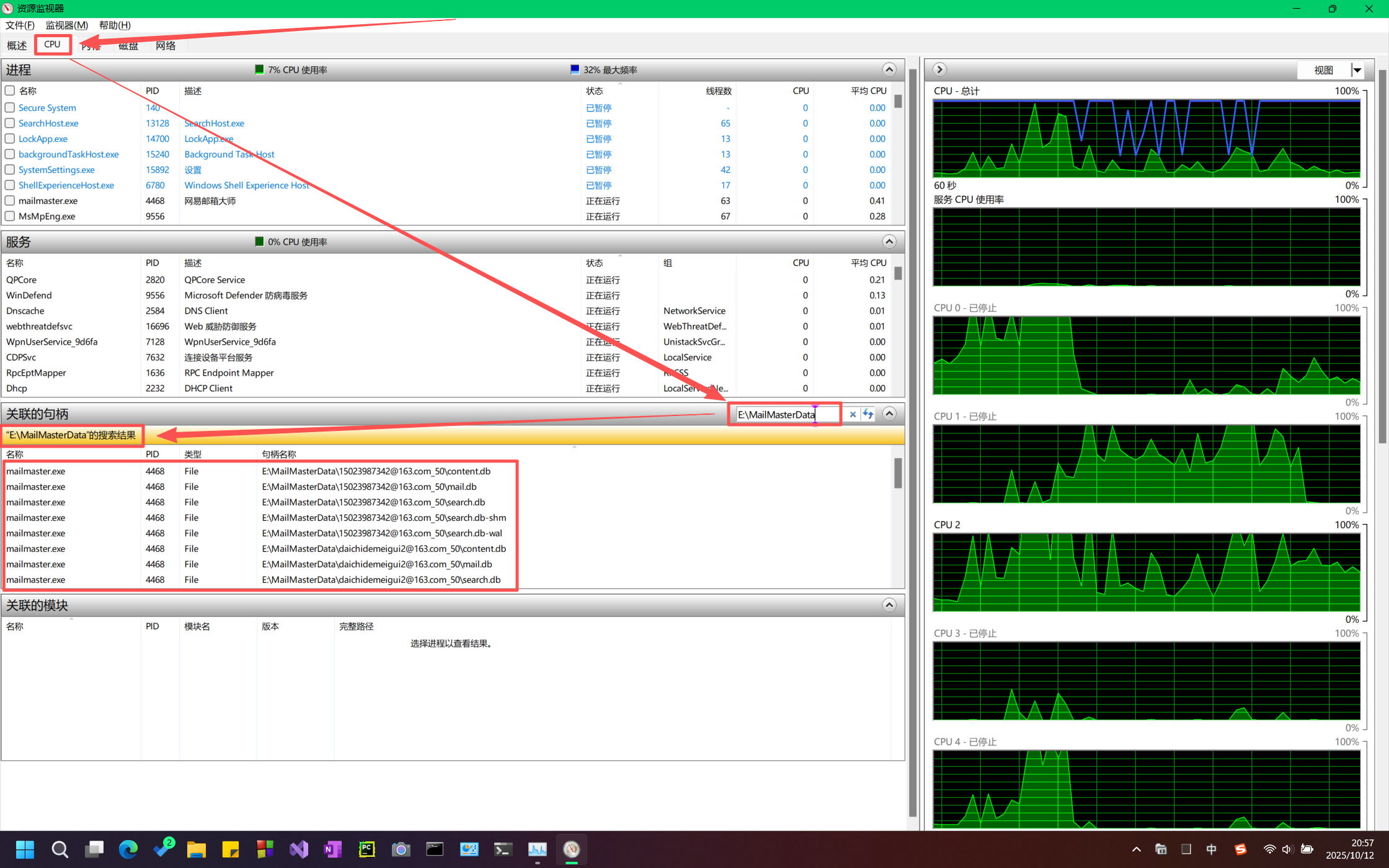Image resolution: width=1389 pixels, height=868 pixels.
Task: Open Microsoft Edge in the taskbar
Action: click(x=128, y=849)
